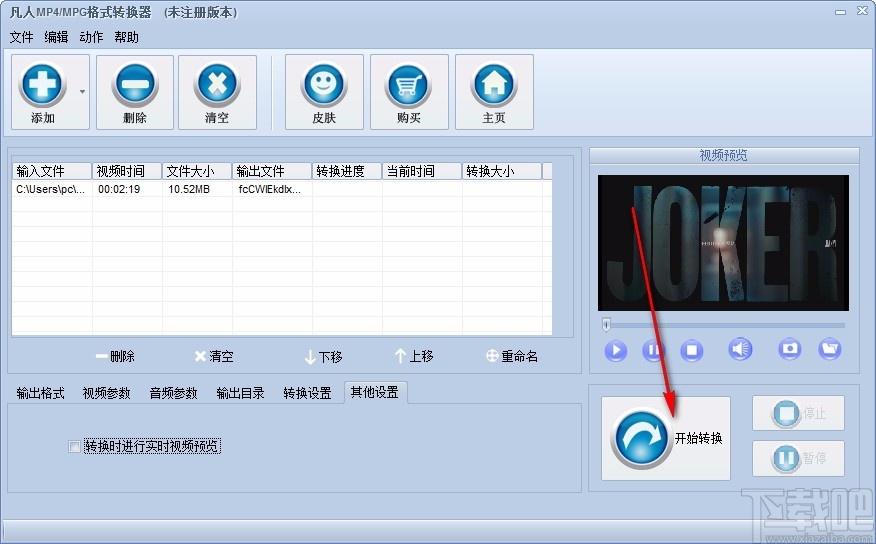
Task: Open the snapshot folder icon in preview
Action: pos(829,350)
